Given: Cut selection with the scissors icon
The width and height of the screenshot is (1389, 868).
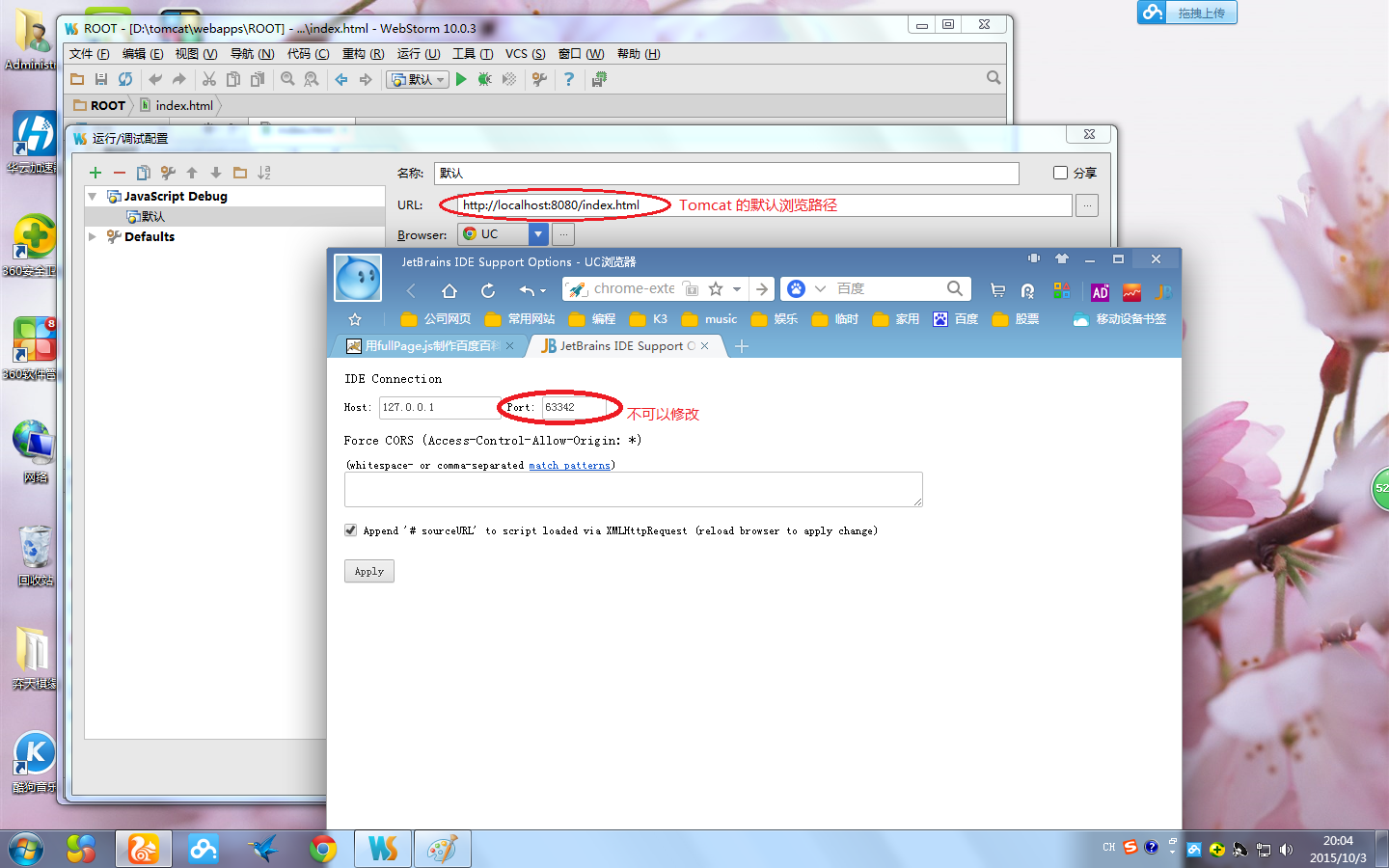Looking at the screenshot, I should click(x=209, y=79).
